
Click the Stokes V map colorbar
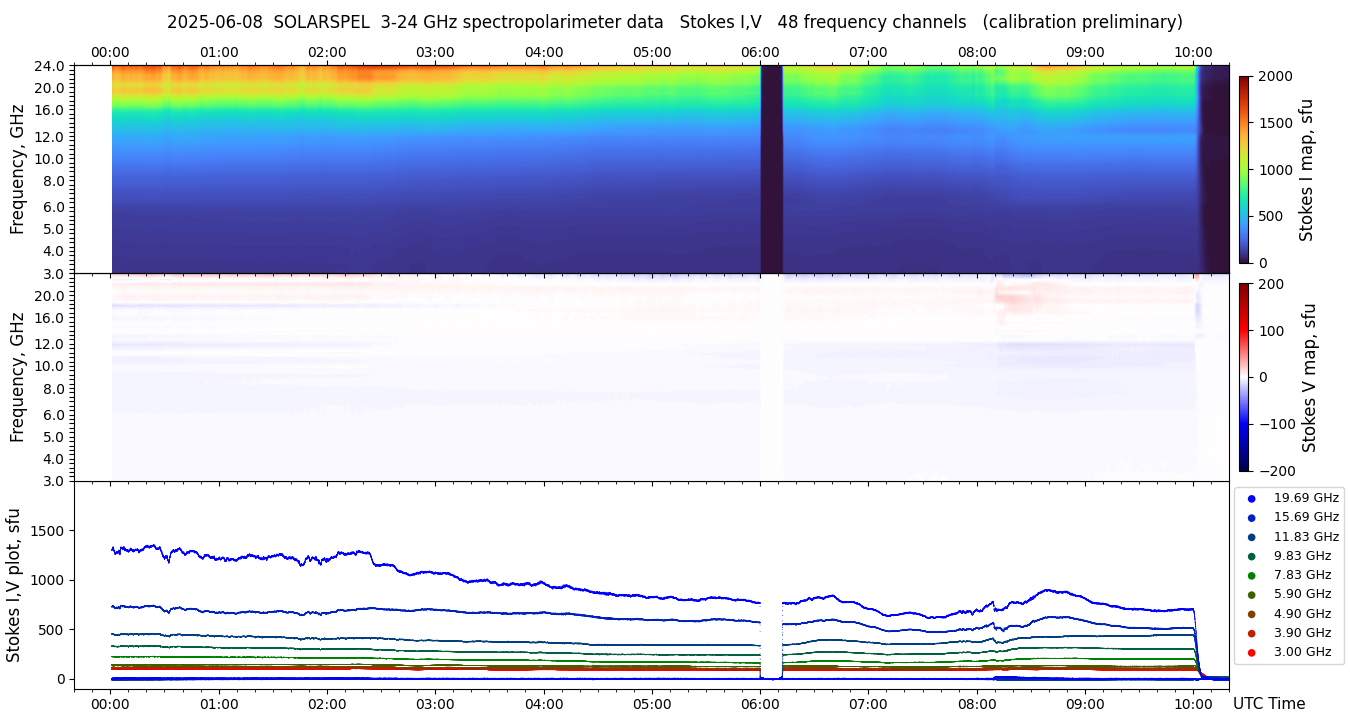(1244, 377)
